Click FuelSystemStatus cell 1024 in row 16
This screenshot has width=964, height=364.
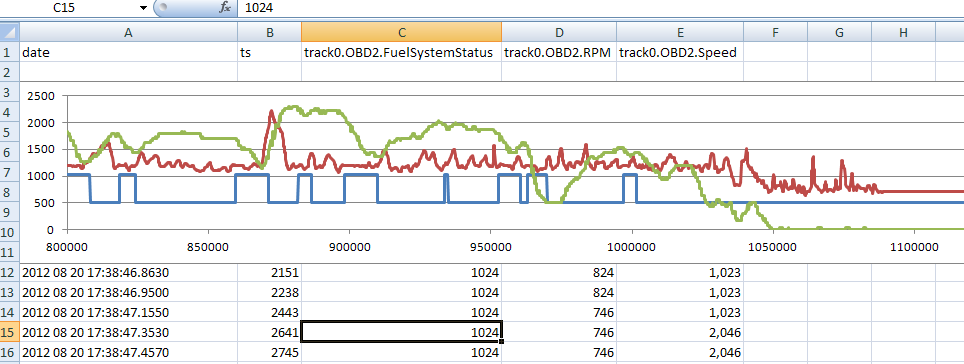[x=401, y=352]
